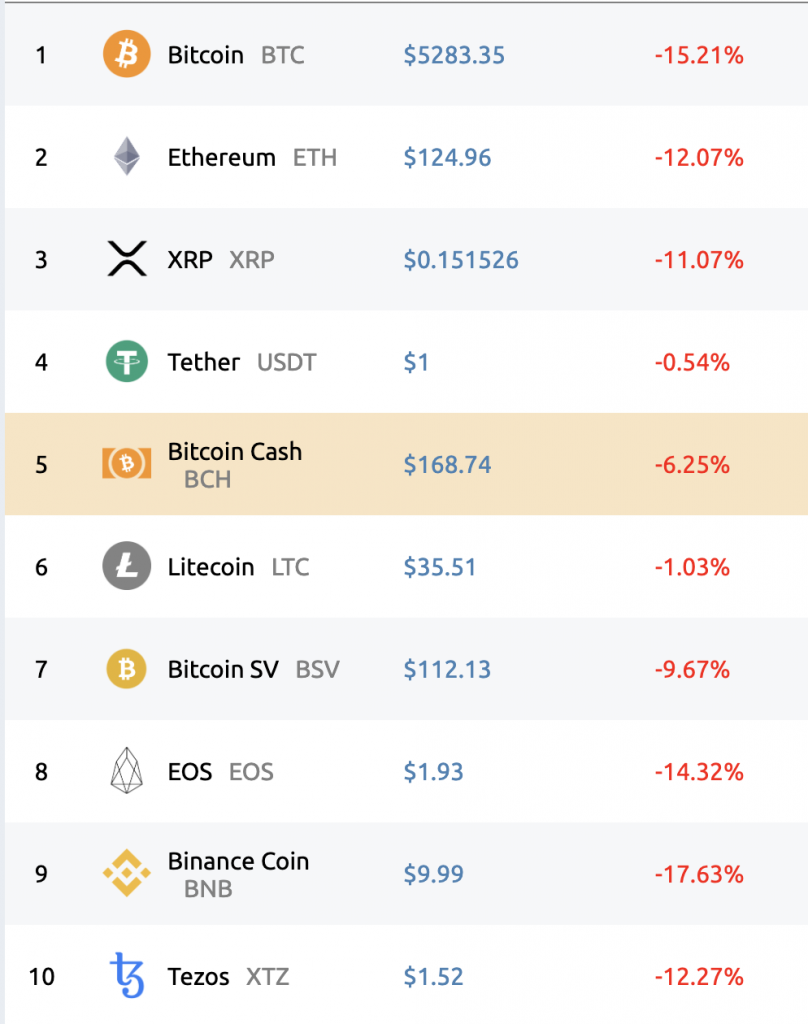Click the EOS -14.32% change value

(x=699, y=772)
